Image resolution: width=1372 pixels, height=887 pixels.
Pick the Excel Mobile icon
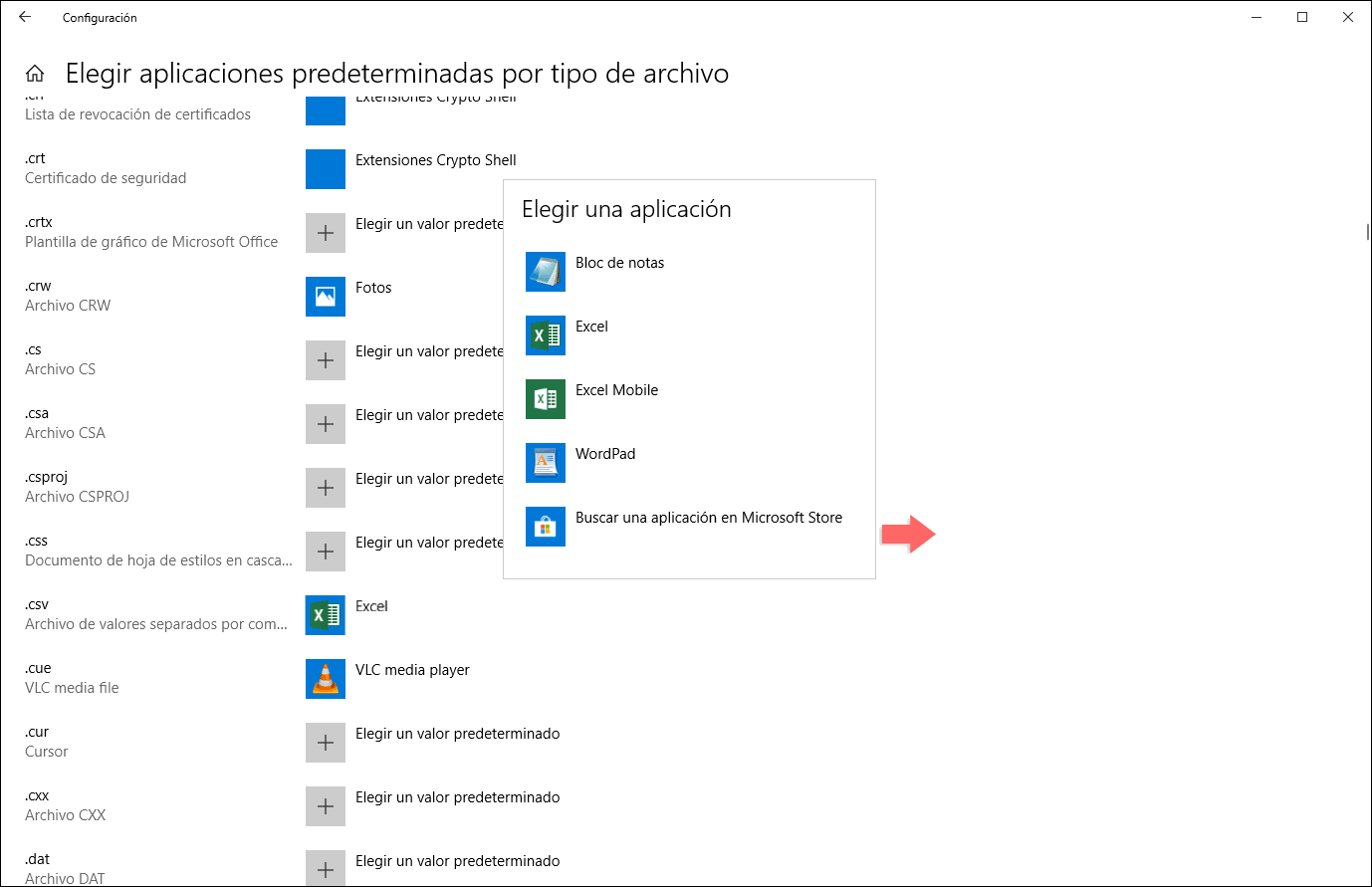tap(546, 399)
